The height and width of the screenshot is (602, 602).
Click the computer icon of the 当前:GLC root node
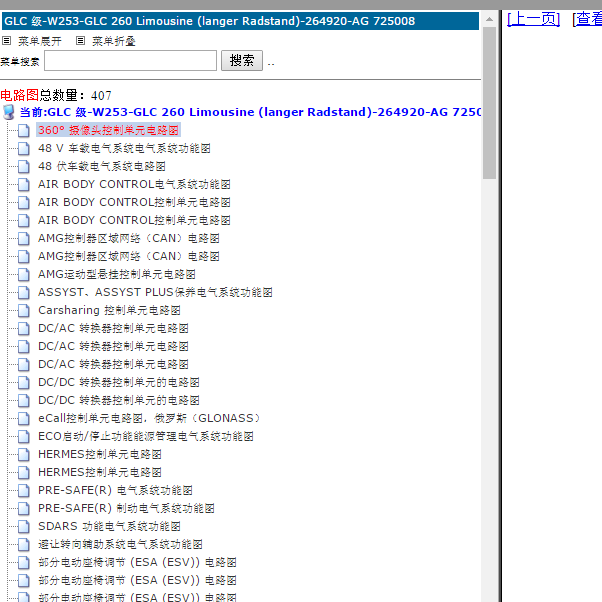pyautogui.click(x=8, y=112)
